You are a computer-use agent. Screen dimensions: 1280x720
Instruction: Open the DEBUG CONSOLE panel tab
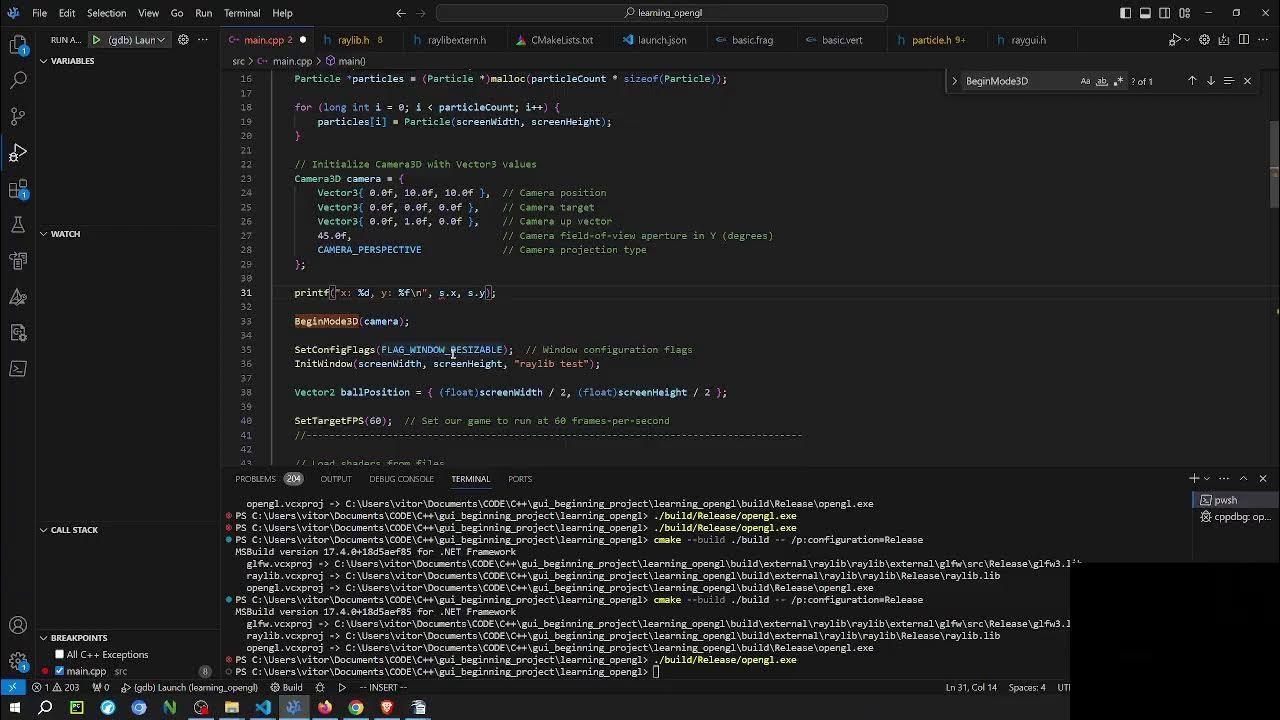coord(401,479)
